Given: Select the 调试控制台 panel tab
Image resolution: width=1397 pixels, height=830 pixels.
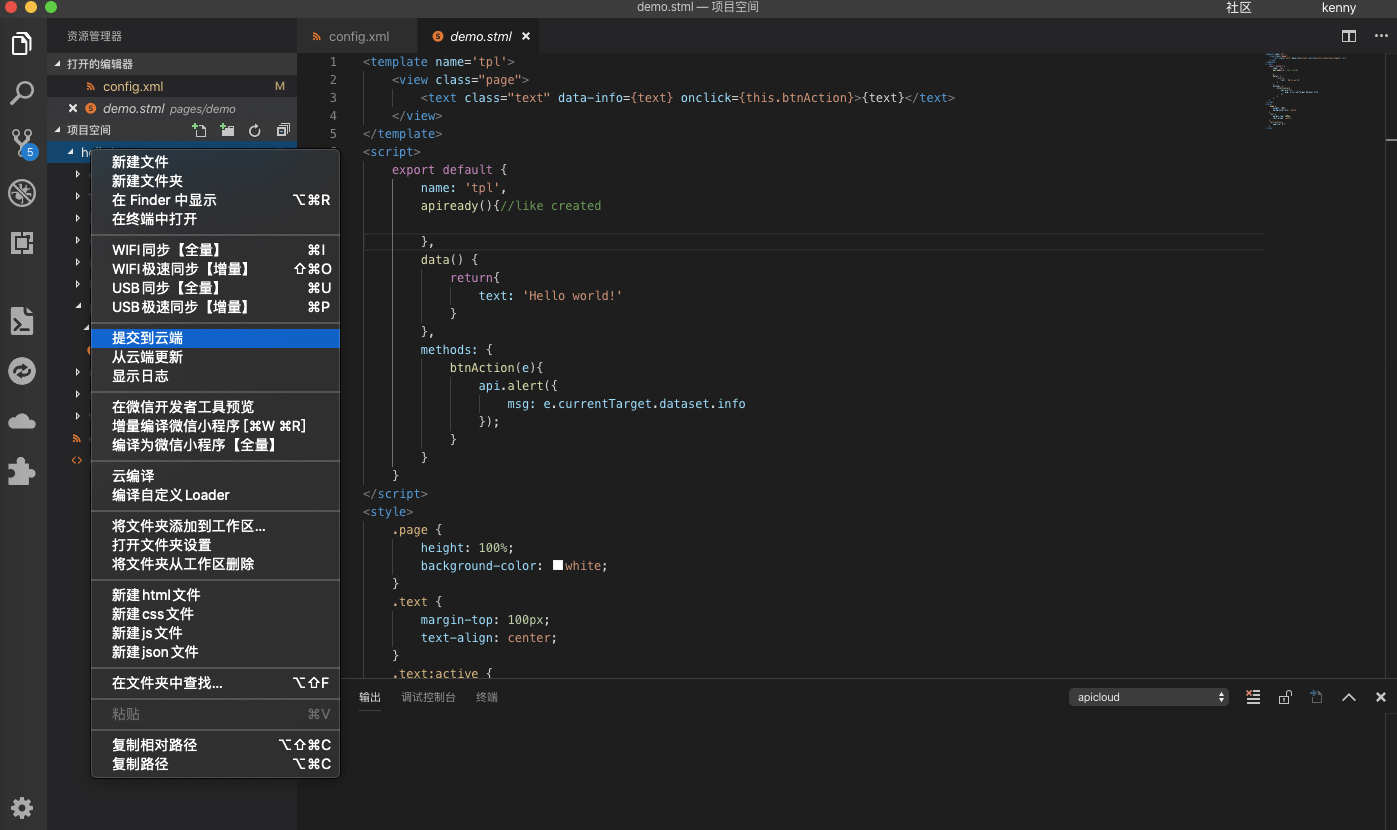Looking at the screenshot, I should pyautogui.click(x=428, y=697).
